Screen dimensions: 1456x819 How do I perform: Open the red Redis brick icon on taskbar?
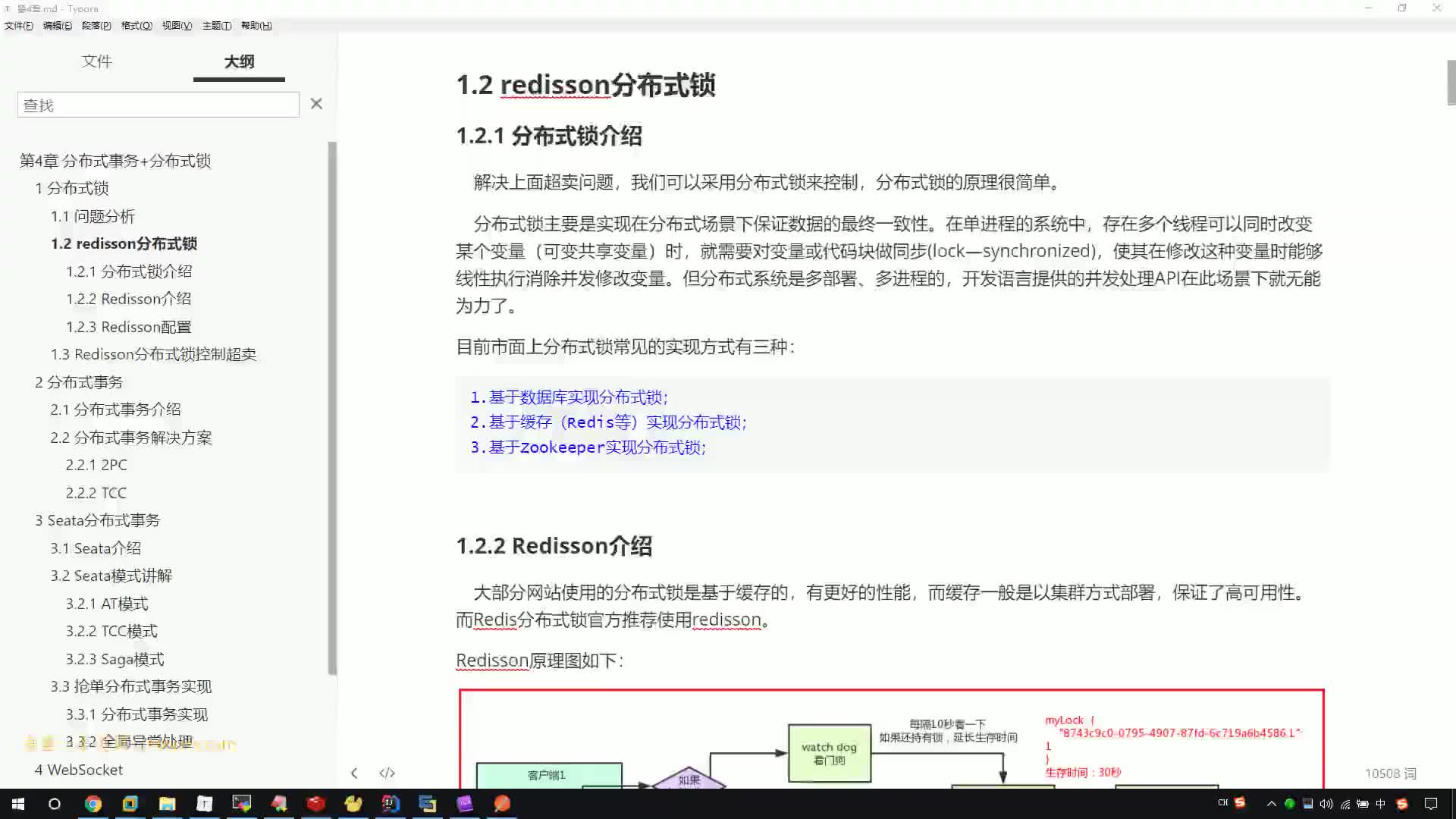(315, 804)
